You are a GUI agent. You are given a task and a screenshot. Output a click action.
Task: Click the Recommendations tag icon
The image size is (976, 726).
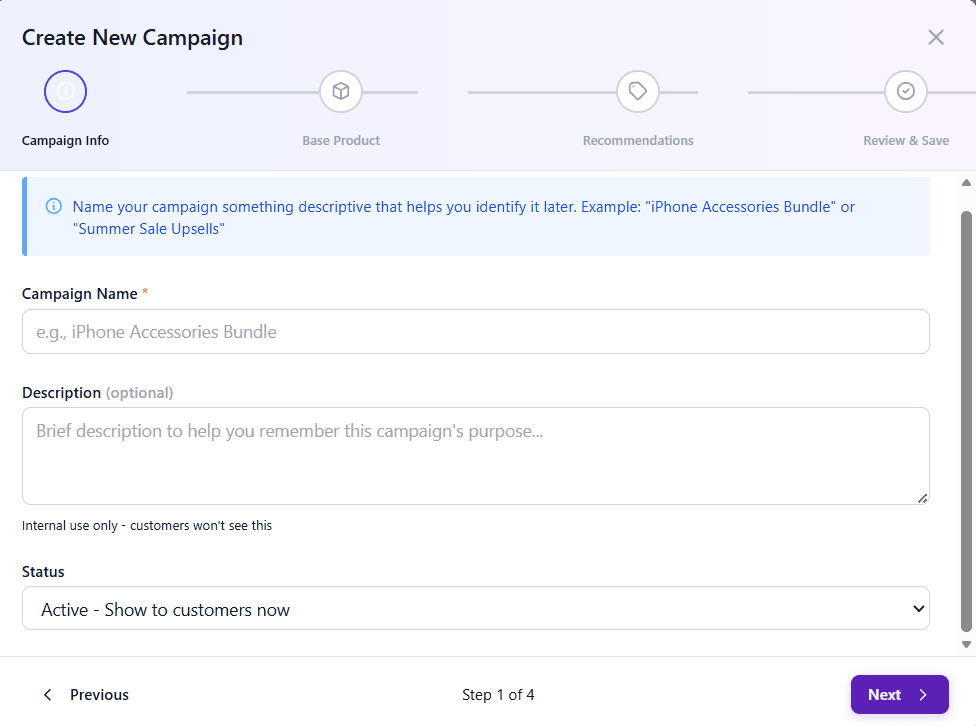[x=638, y=92]
